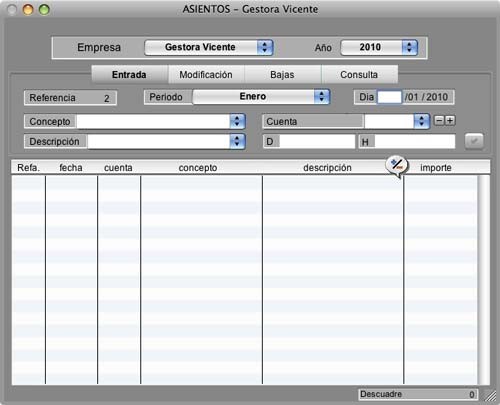Click the plus button beside Cuenta

click(x=450, y=121)
